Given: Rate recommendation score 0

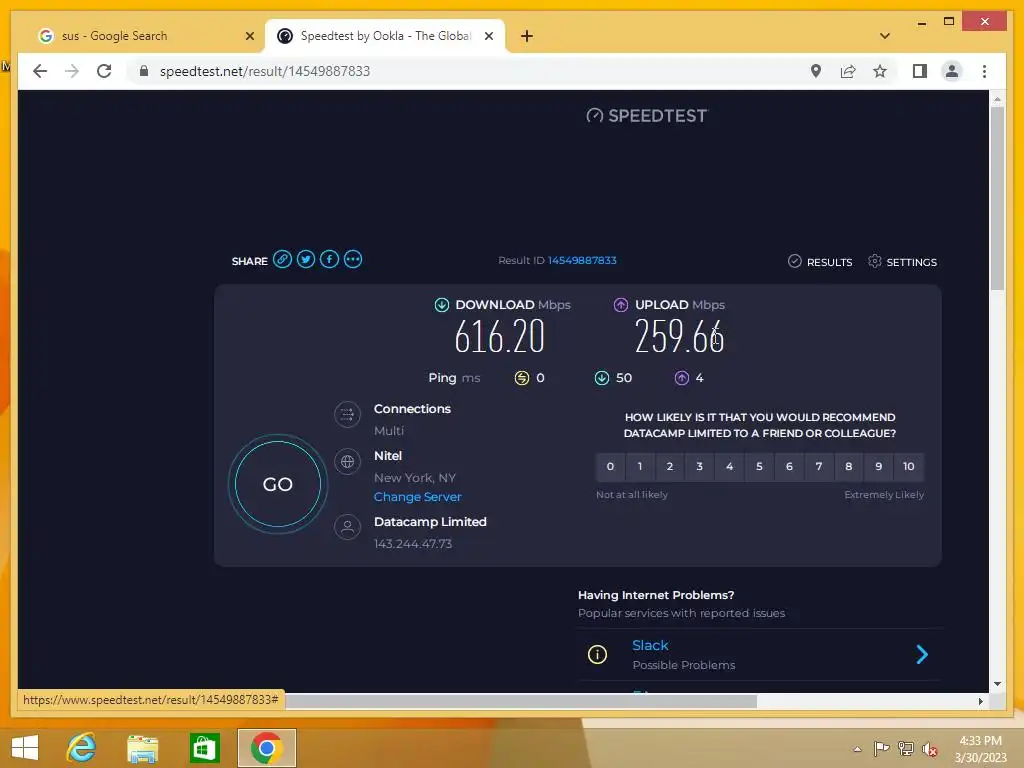Looking at the screenshot, I should click(x=610, y=466).
